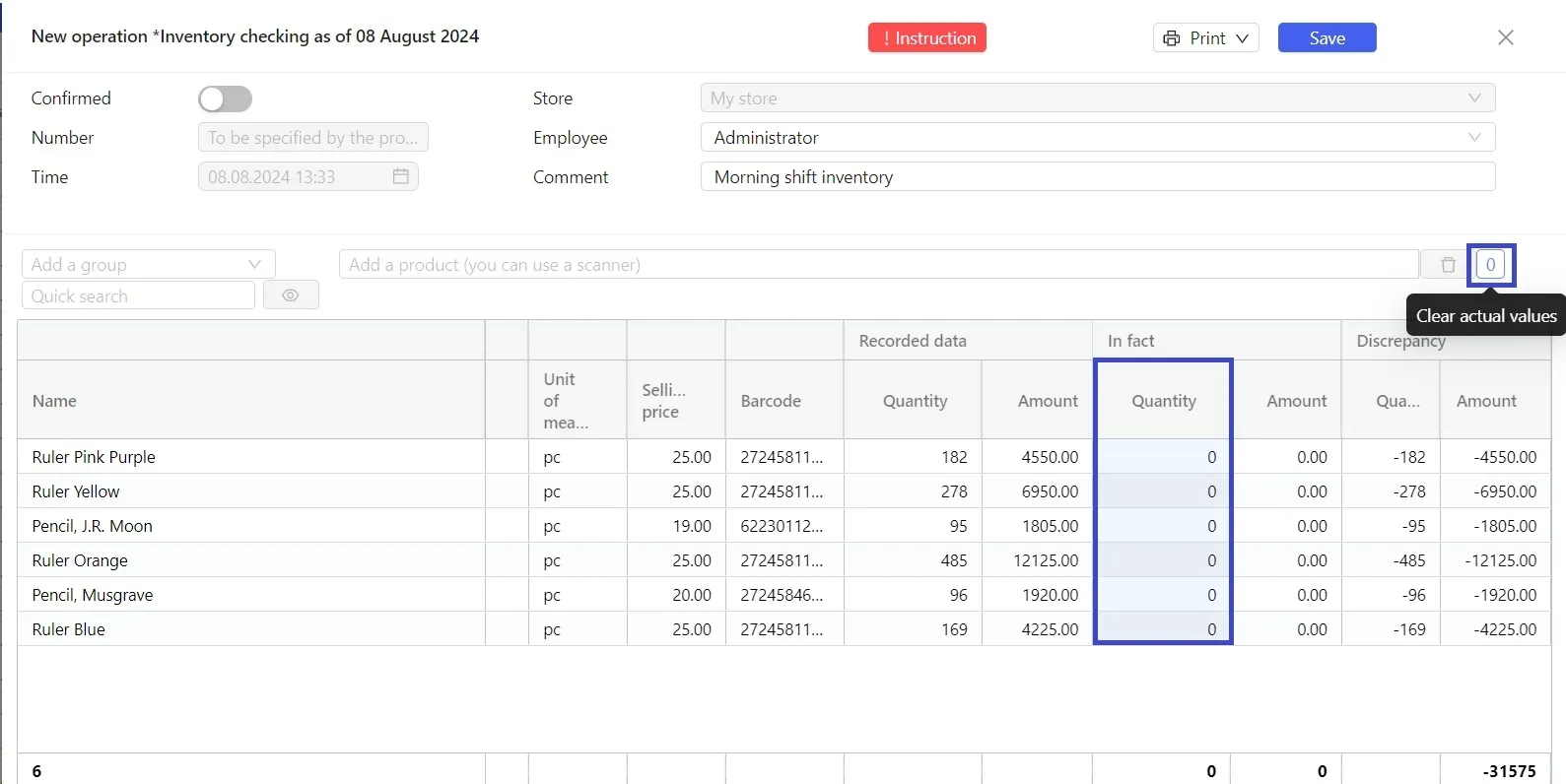Click the Add a product search field
The width and height of the screenshot is (1566, 784).
(x=878, y=265)
